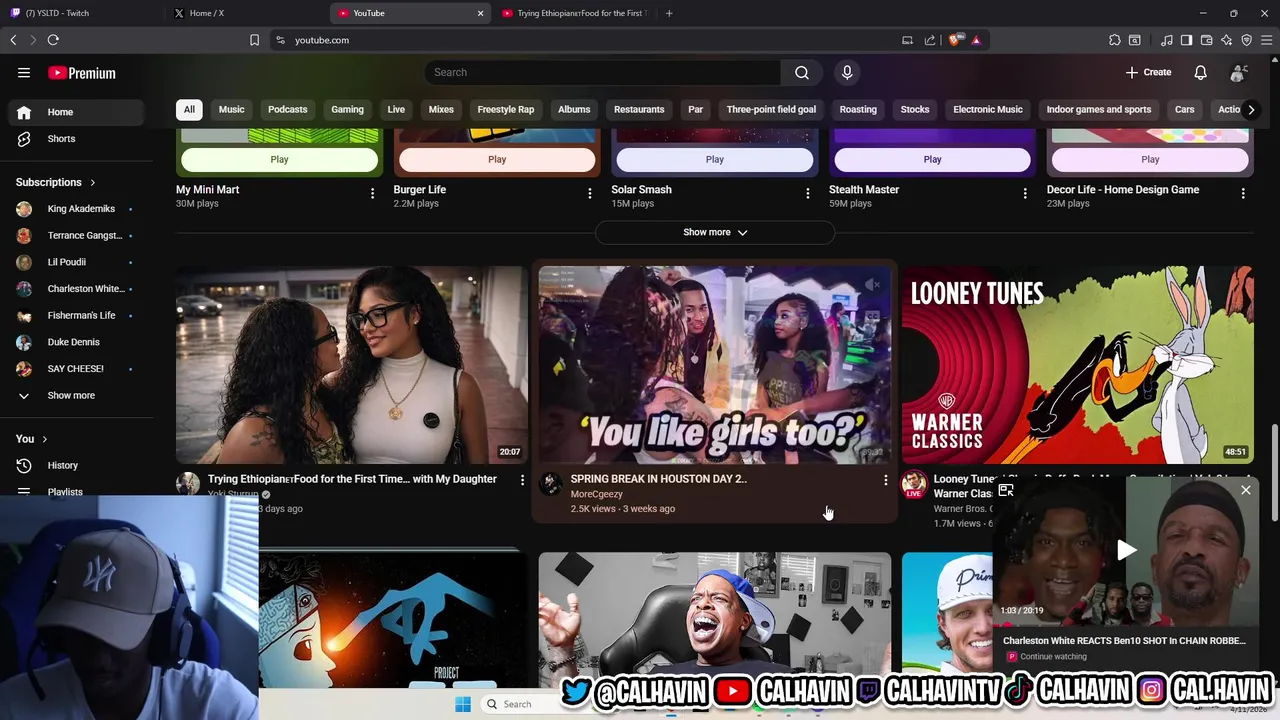
Task: Open Home in the sidebar
Action: pos(76,112)
